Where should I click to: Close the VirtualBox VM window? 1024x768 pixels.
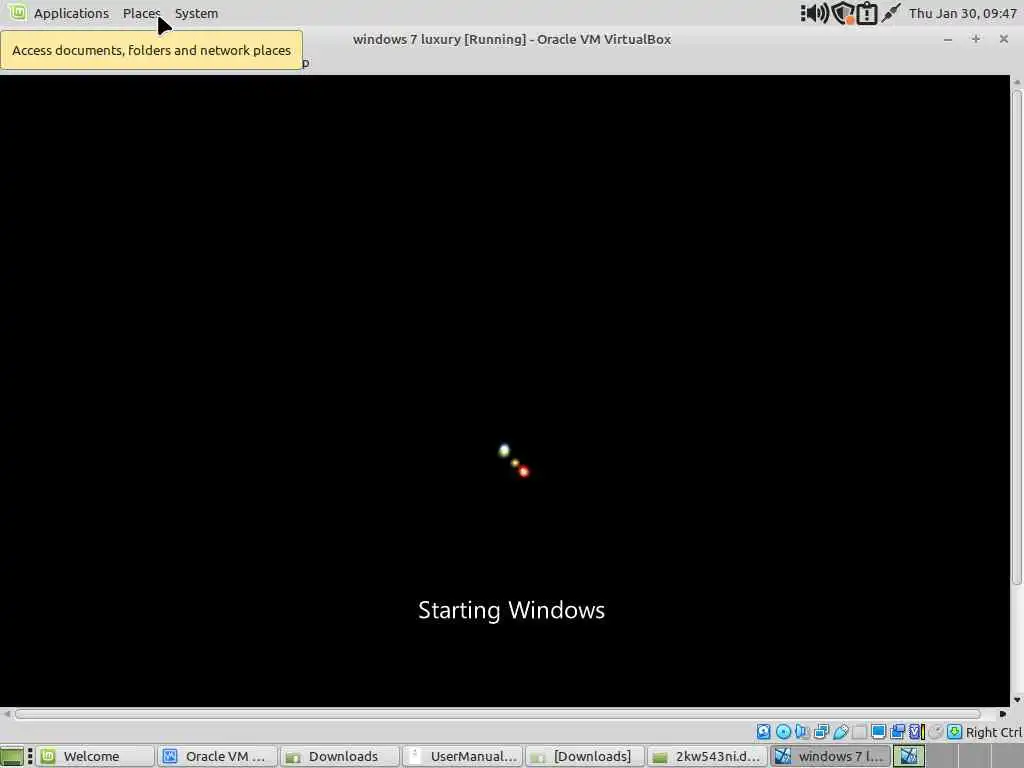click(1004, 39)
